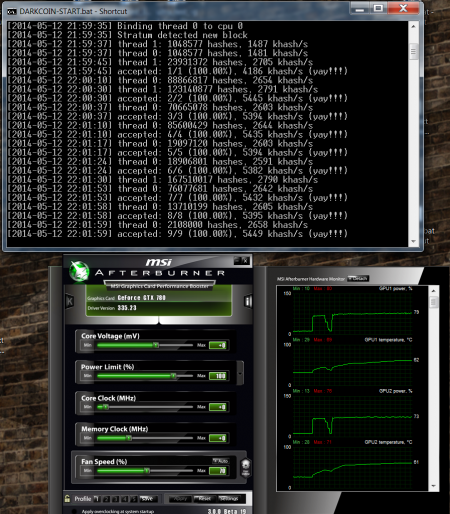Click the Core Clock slider handle

[x=105, y=407]
